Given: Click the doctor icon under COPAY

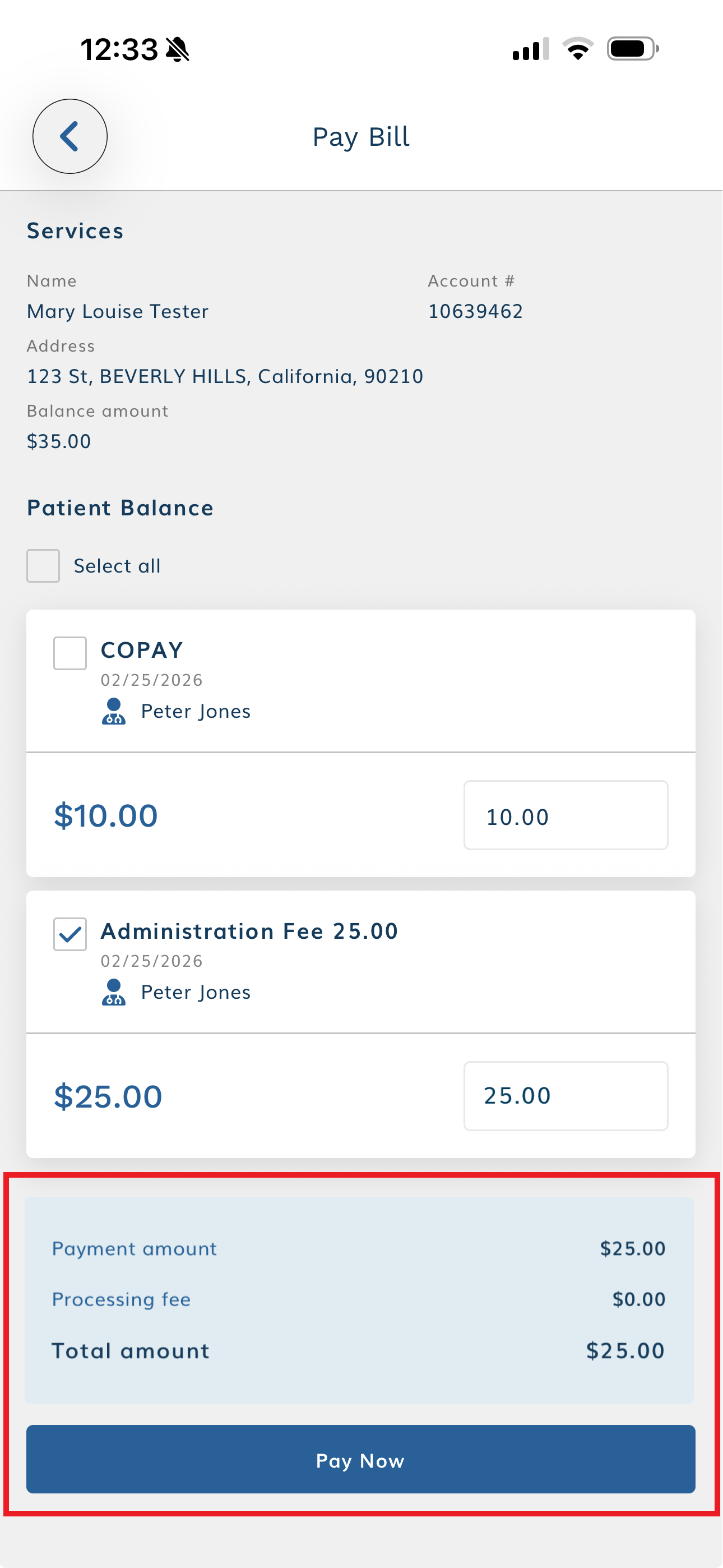Looking at the screenshot, I should point(113,711).
